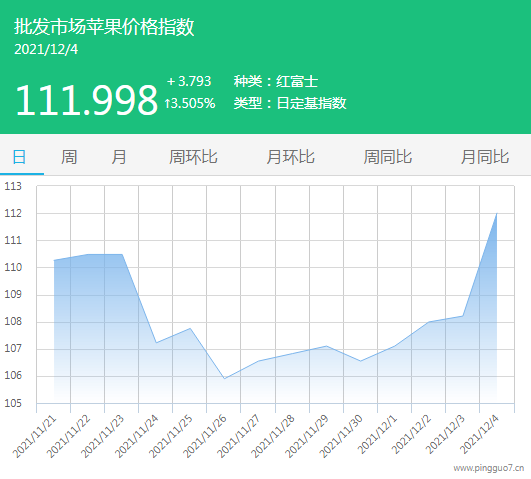The image size is (531, 479).
Task: Click the 111.998 index value
Action: point(87,100)
